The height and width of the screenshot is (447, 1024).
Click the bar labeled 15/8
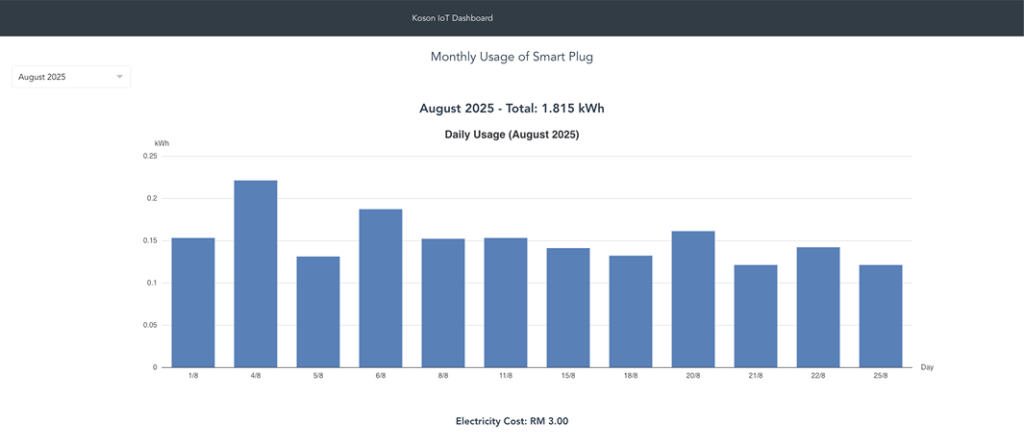coord(568,307)
